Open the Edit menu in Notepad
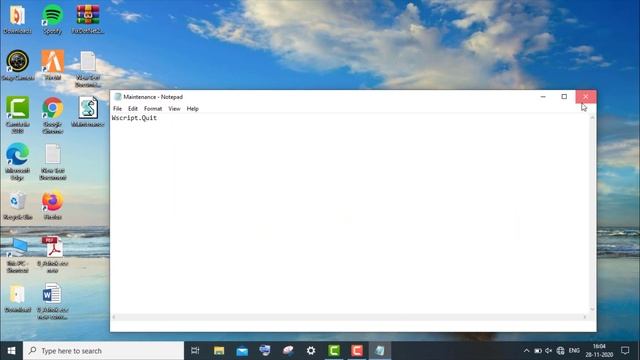Viewport: 640px width, 360px height. pyautogui.click(x=133, y=109)
